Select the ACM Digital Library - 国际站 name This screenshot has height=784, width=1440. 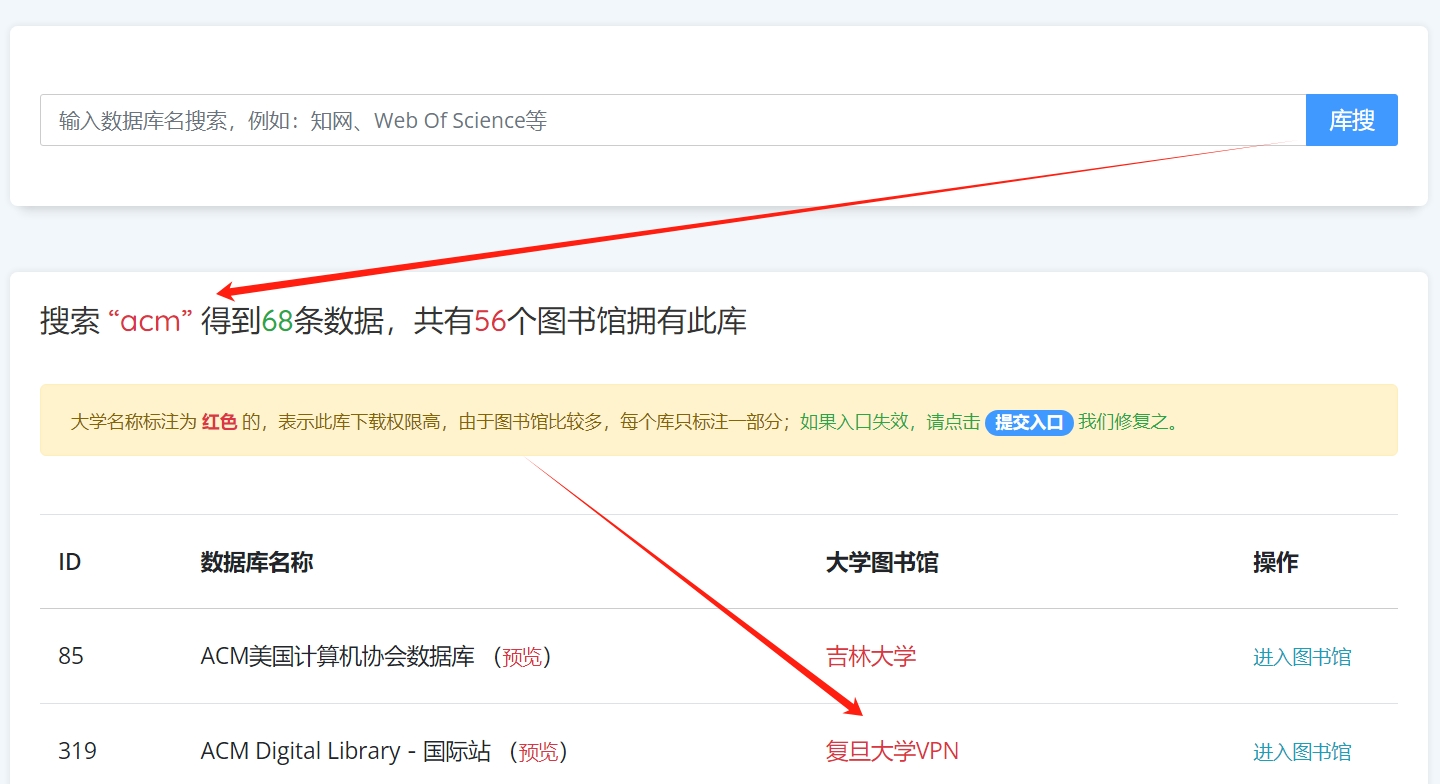(x=345, y=752)
